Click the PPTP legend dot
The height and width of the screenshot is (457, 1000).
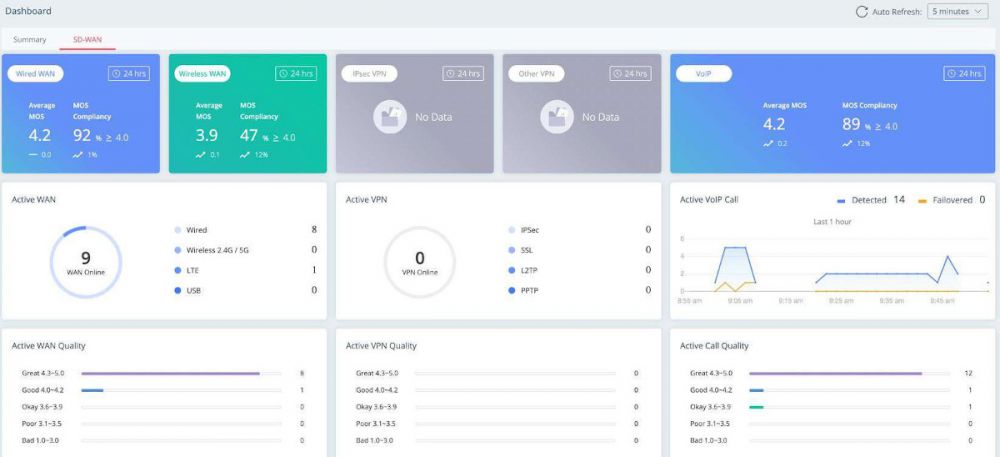[511, 291]
